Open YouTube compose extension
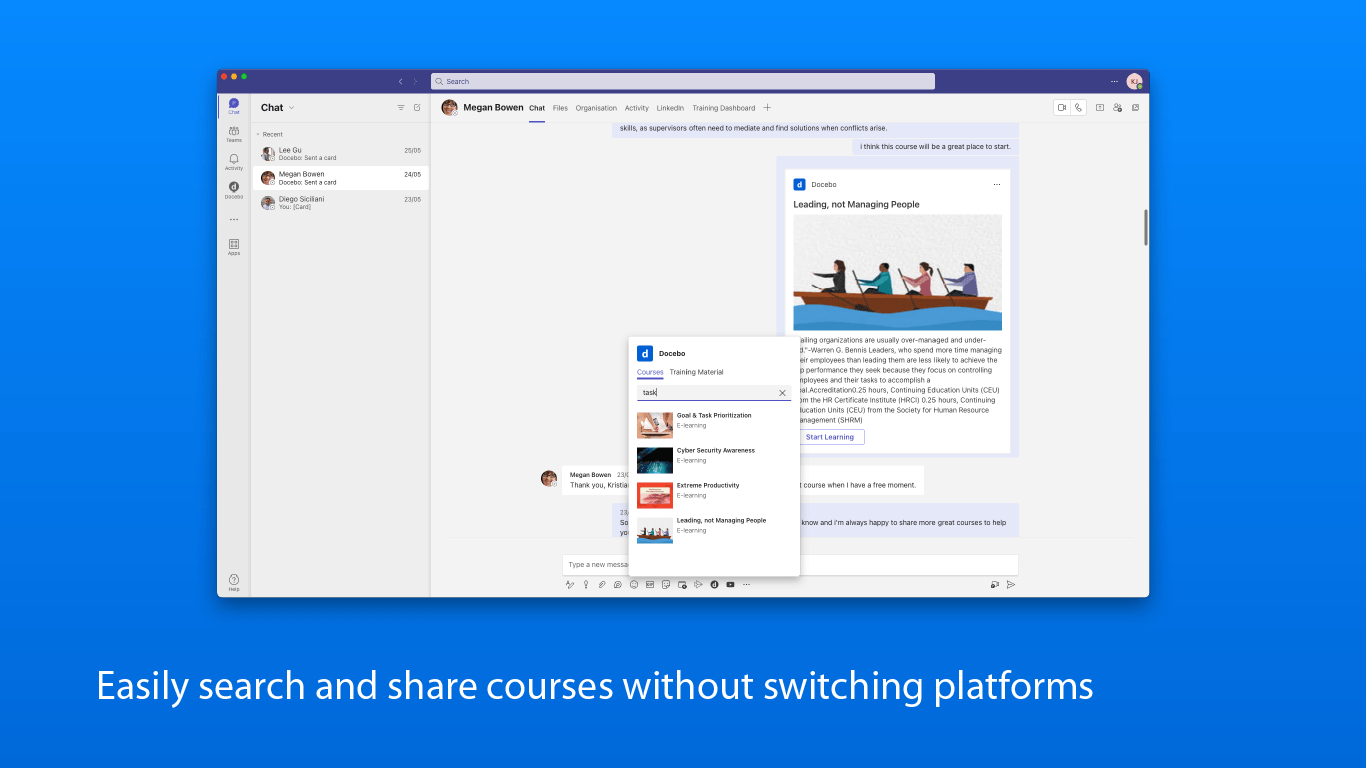 [730, 584]
